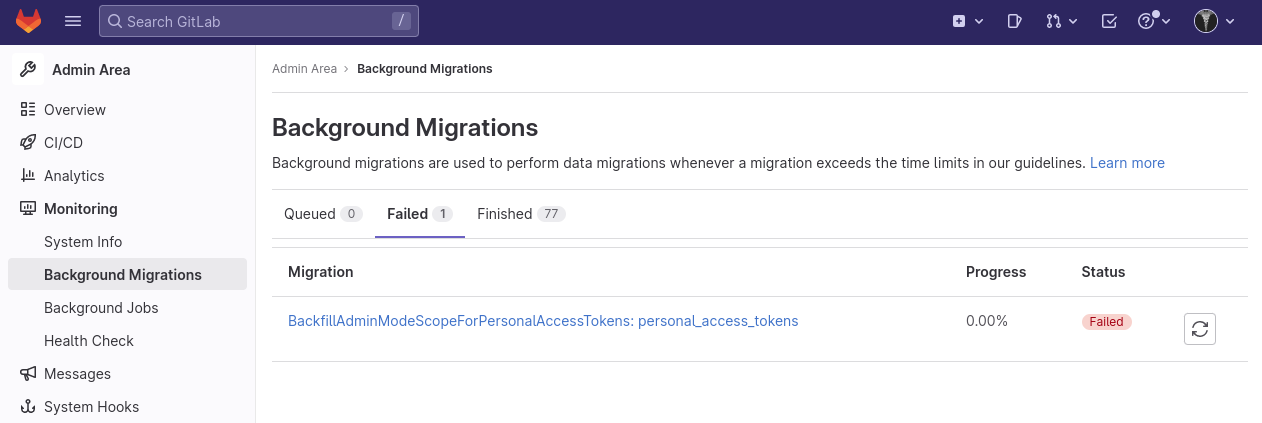Click the Queued count badge 0
1262x423 pixels.
point(351,214)
